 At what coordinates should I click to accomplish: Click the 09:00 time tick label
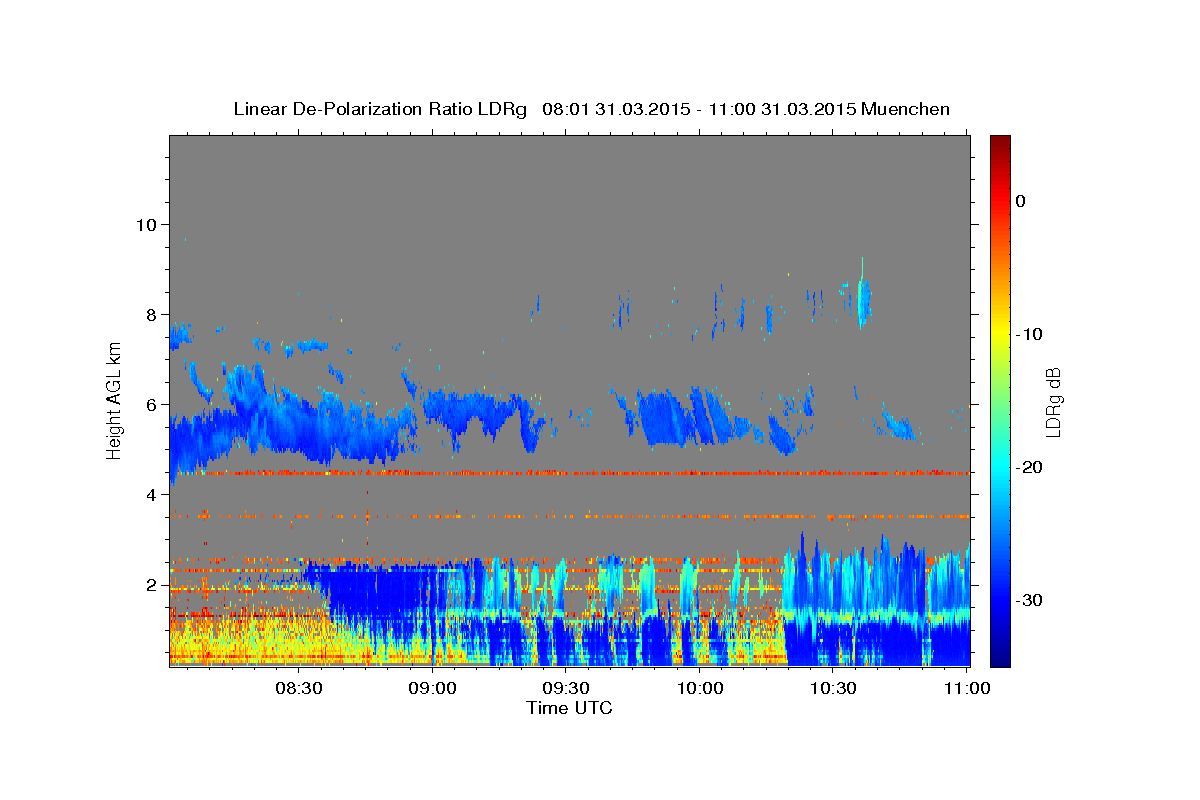432,688
